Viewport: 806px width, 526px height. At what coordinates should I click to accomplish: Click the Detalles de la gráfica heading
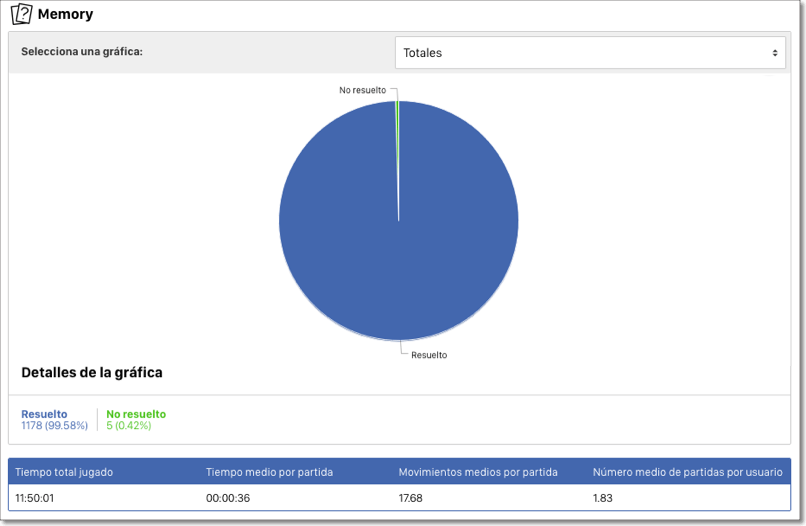[92, 373]
